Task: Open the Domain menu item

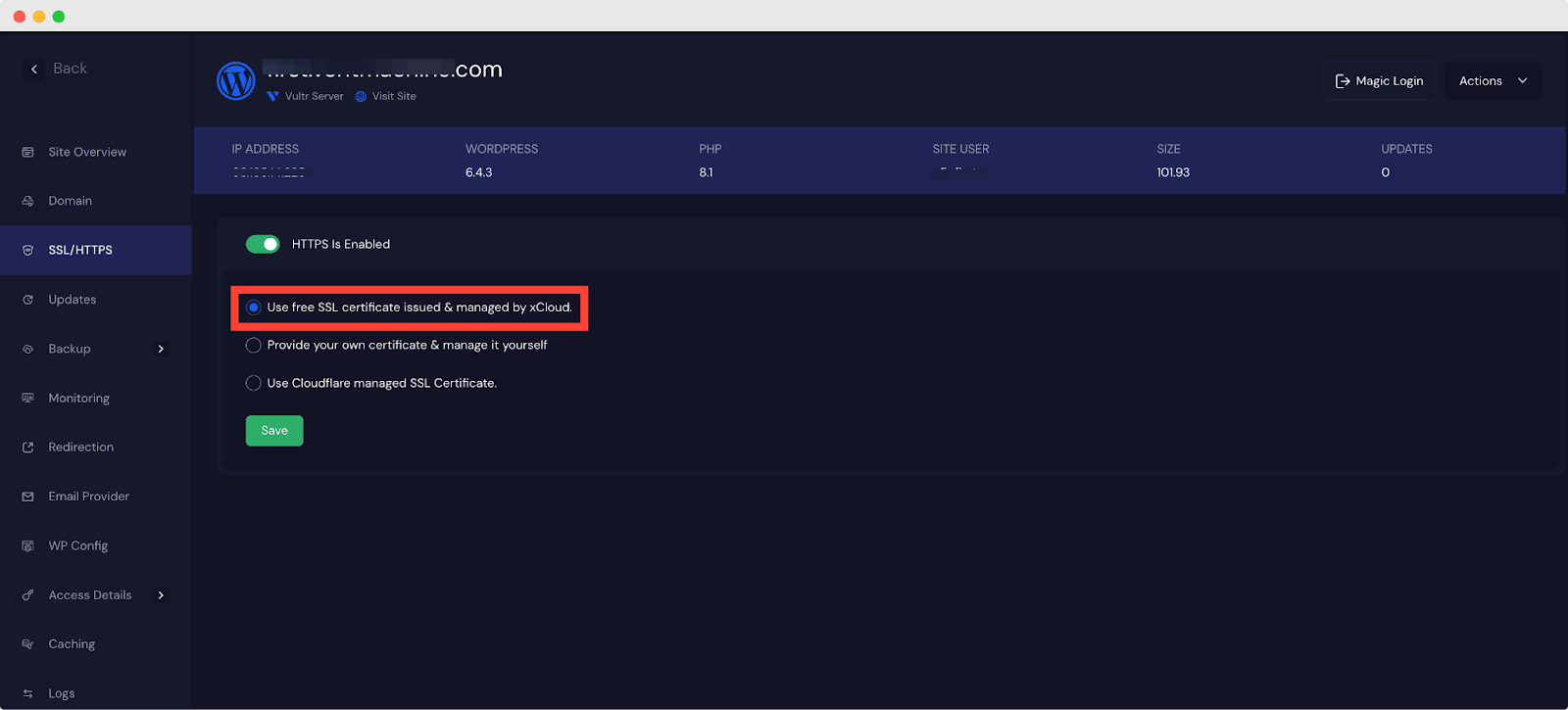Action: 71,201
